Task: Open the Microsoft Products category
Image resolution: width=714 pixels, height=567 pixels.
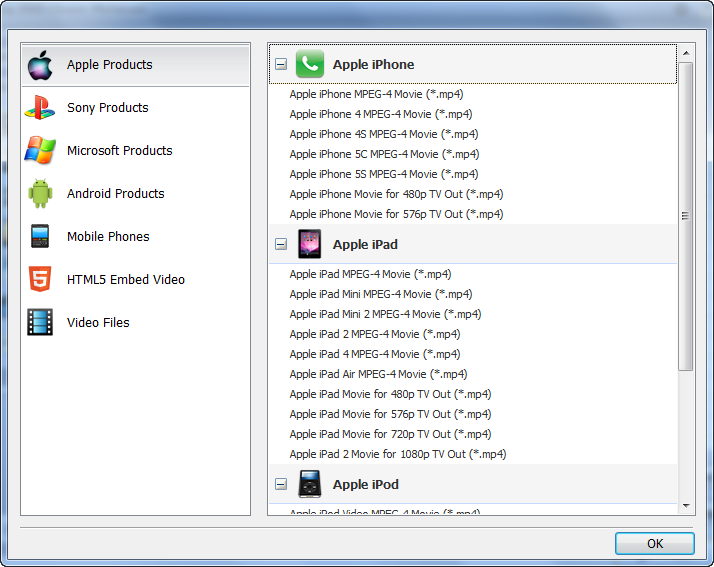Action: point(135,150)
